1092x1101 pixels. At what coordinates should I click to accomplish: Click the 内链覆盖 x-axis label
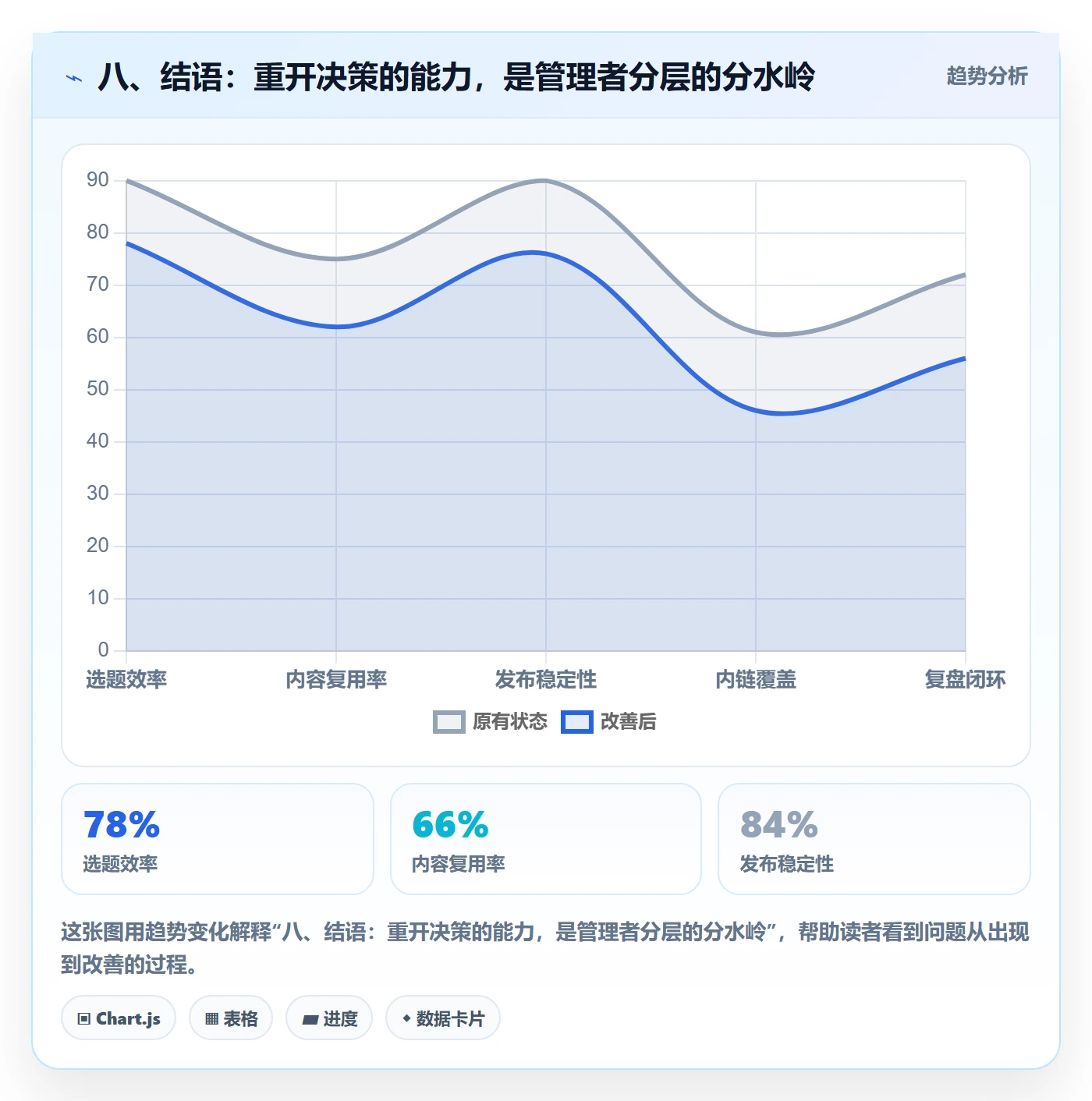point(756,679)
